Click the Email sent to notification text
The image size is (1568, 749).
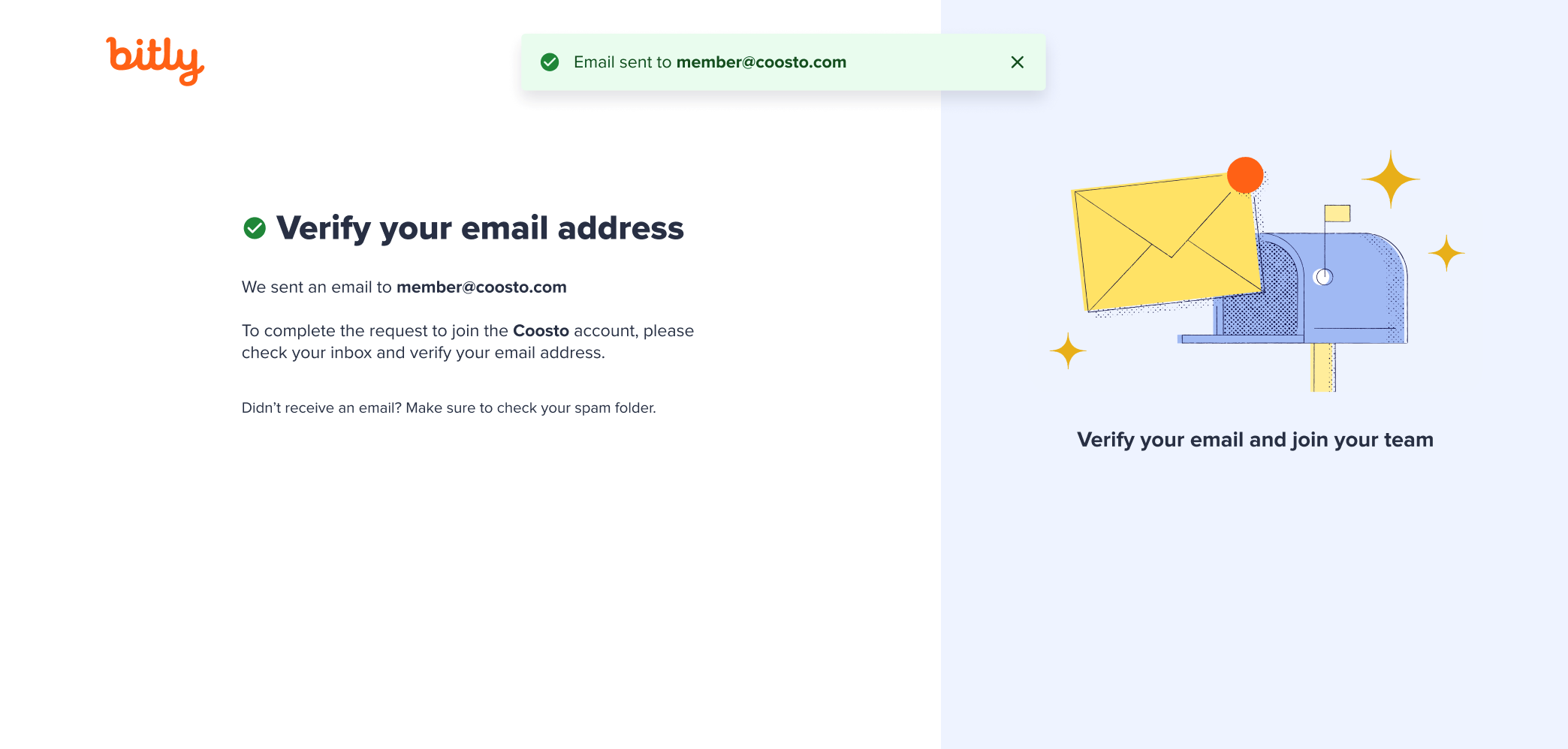623,62
